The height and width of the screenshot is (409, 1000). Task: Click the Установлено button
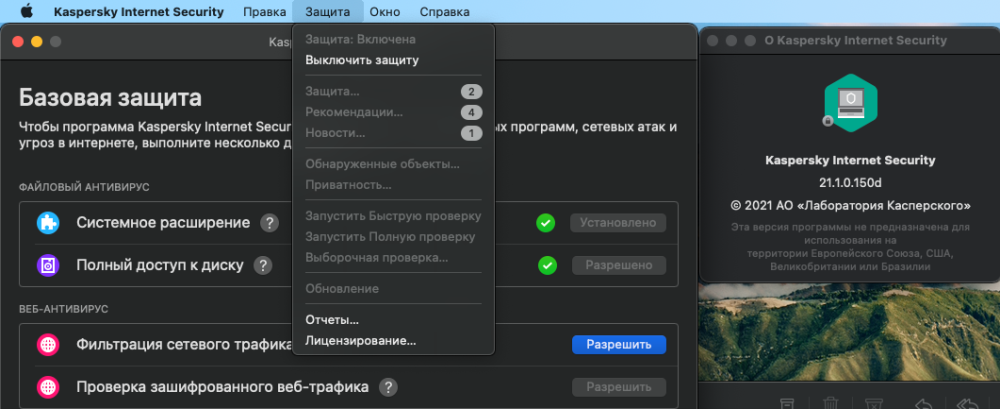619,223
